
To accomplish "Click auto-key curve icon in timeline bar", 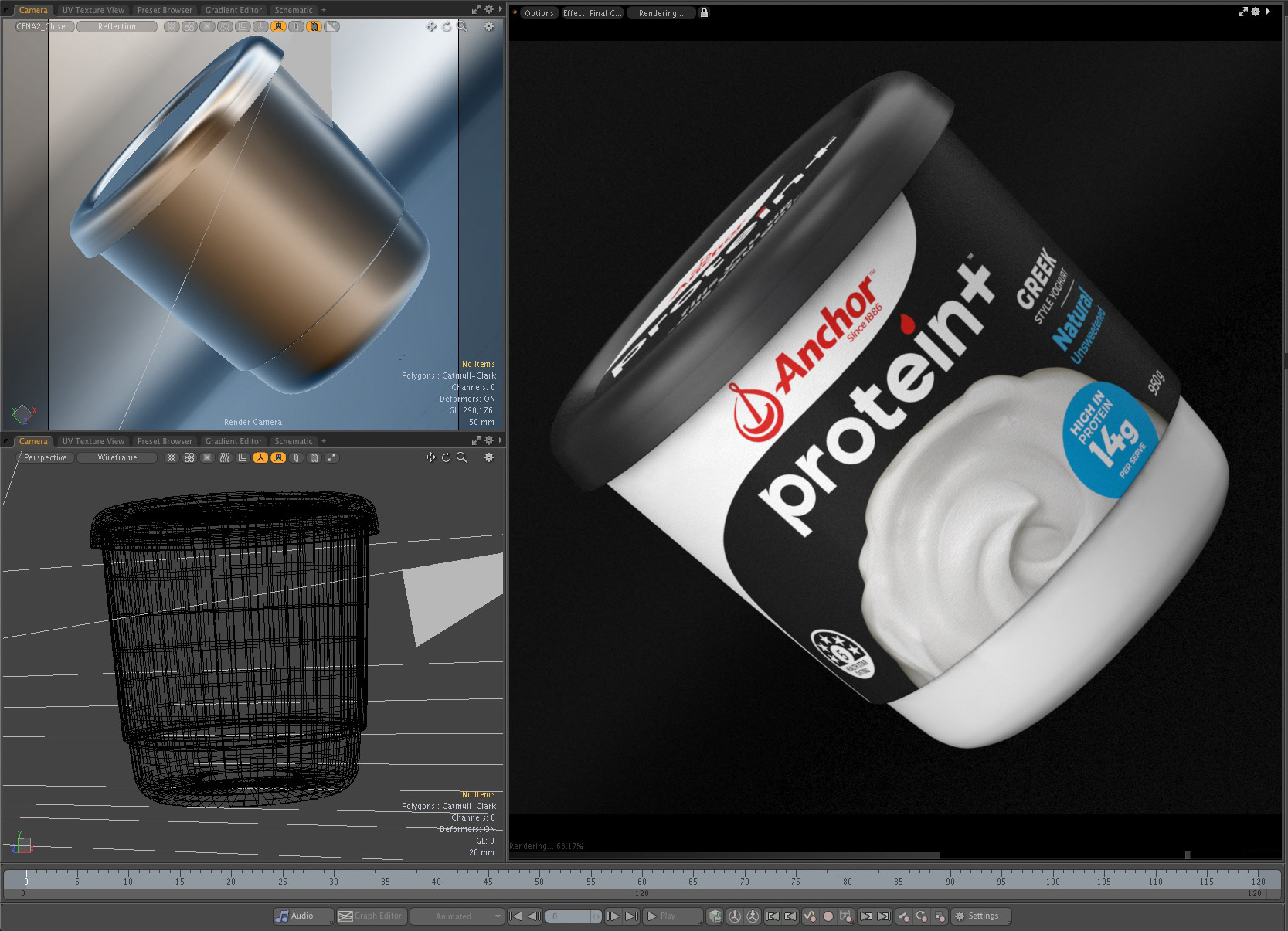I will click(810, 916).
